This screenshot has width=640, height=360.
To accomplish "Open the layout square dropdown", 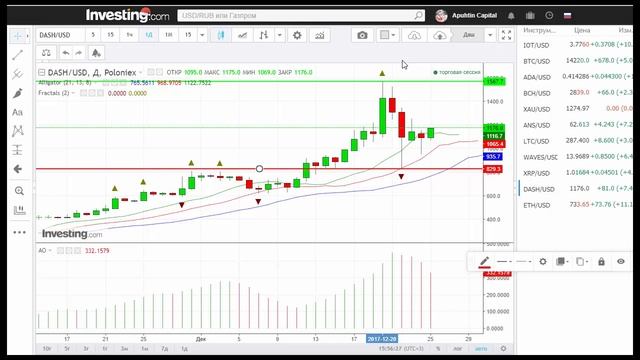I will coord(387,35).
